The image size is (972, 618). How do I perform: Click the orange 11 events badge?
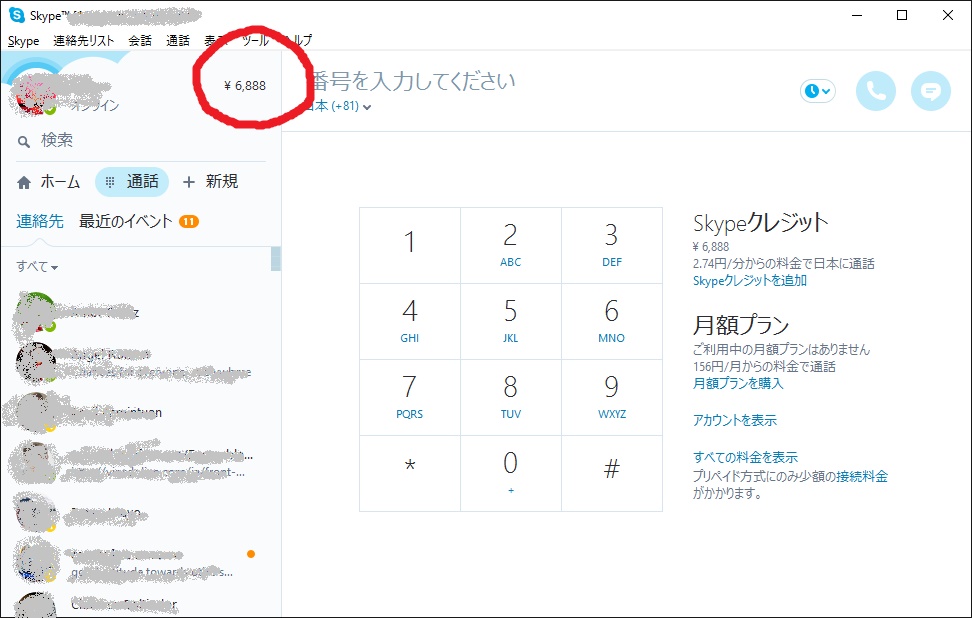click(x=189, y=221)
